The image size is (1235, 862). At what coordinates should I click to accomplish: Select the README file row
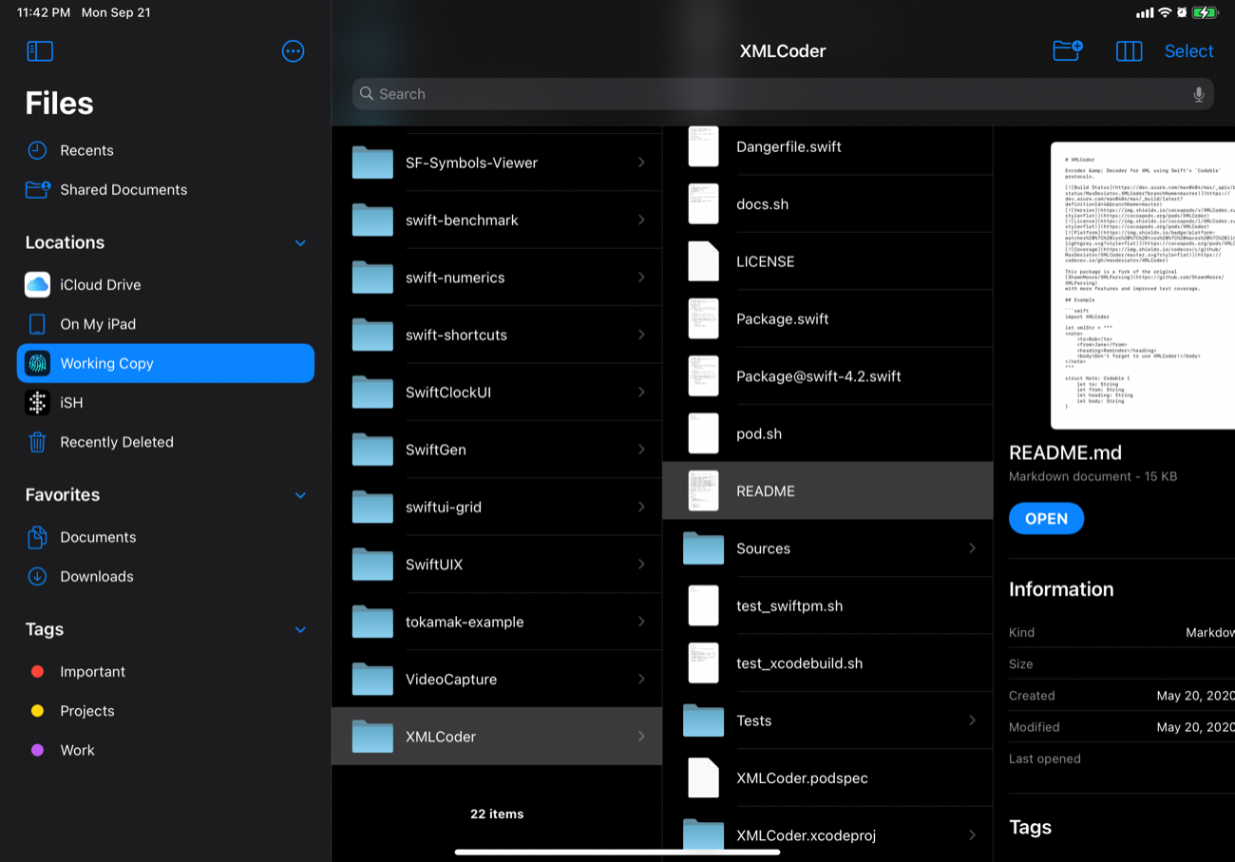point(828,491)
